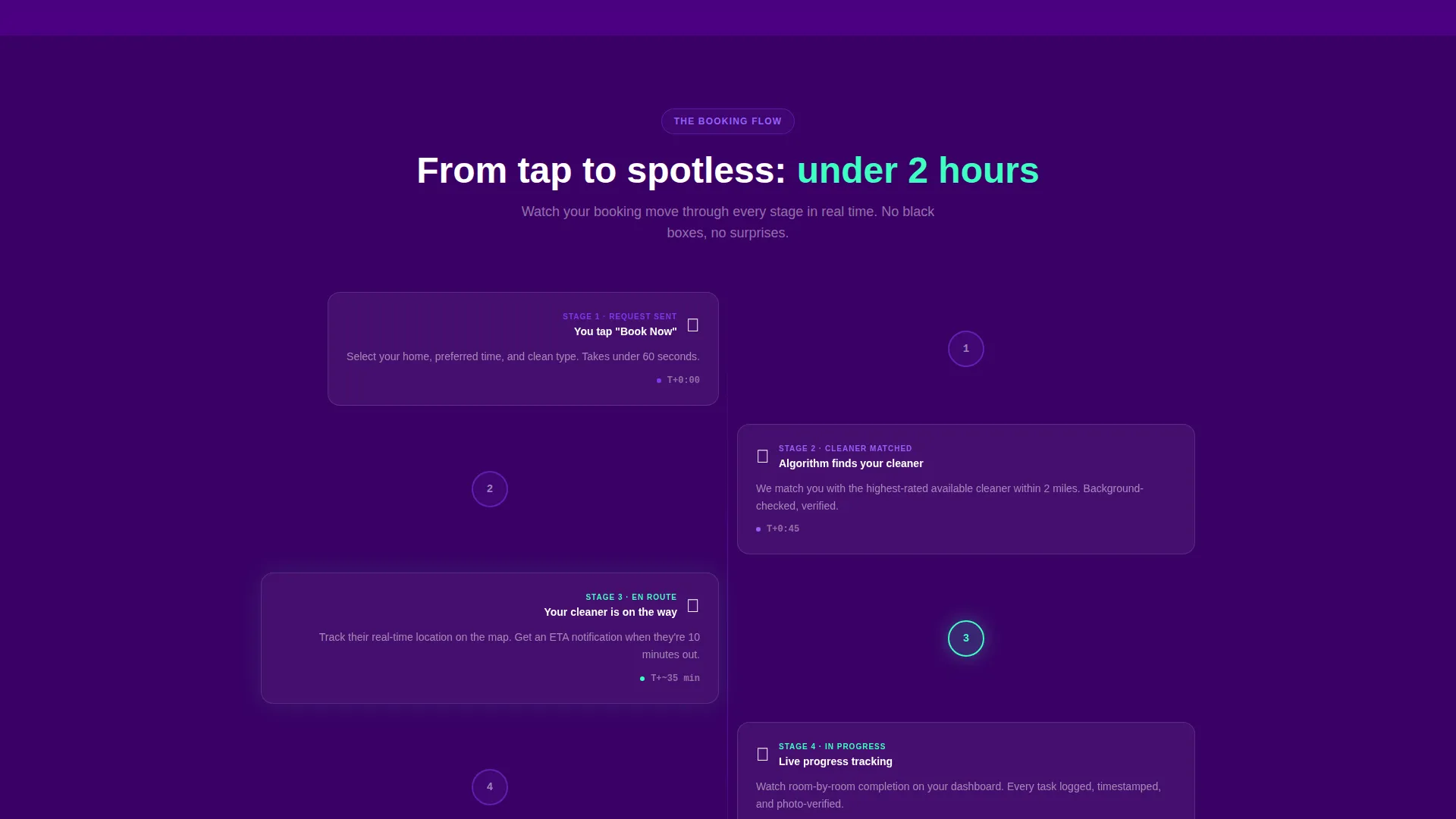The width and height of the screenshot is (1456, 819).
Task: Click the 'under 2 hours' heading text
Action: click(x=918, y=171)
